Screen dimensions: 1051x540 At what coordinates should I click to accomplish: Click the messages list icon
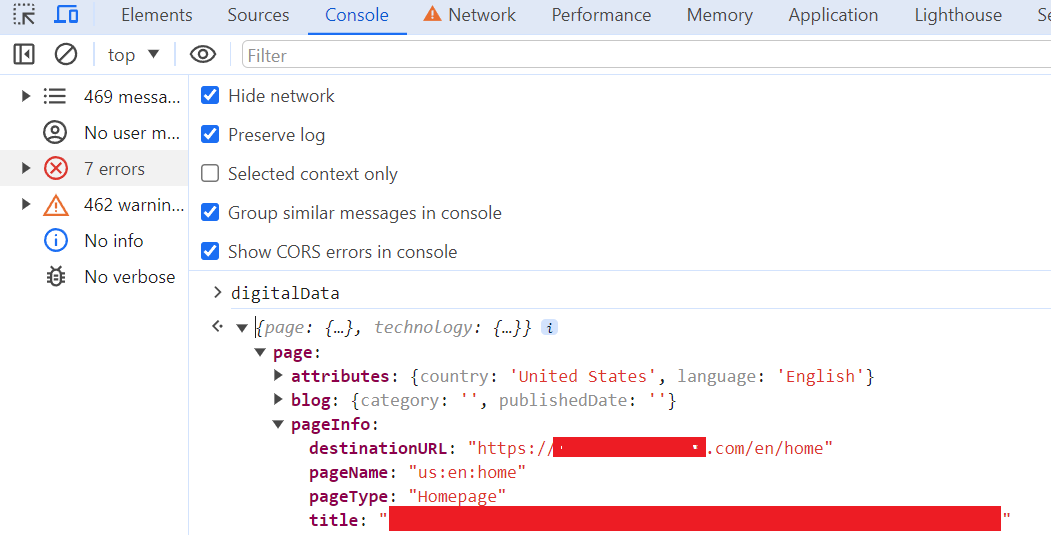(55, 96)
